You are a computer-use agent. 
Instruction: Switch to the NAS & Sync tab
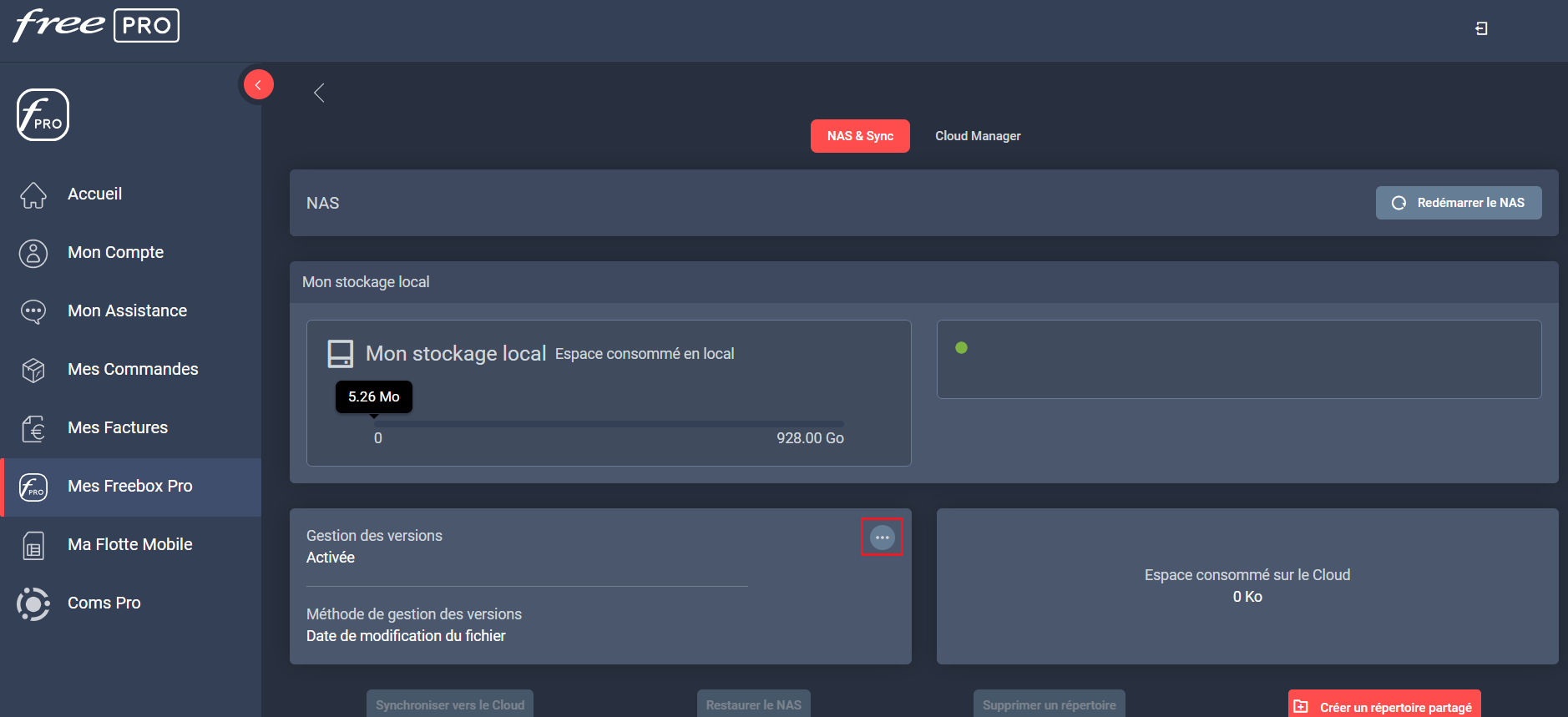[860, 136]
